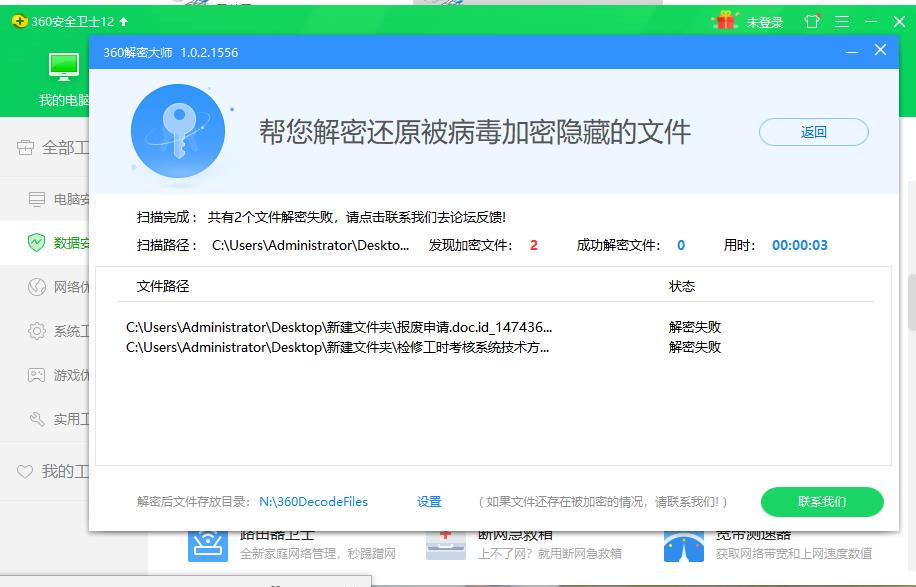Click the 返回 button
The image size is (916, 587).
pos(813,132)
